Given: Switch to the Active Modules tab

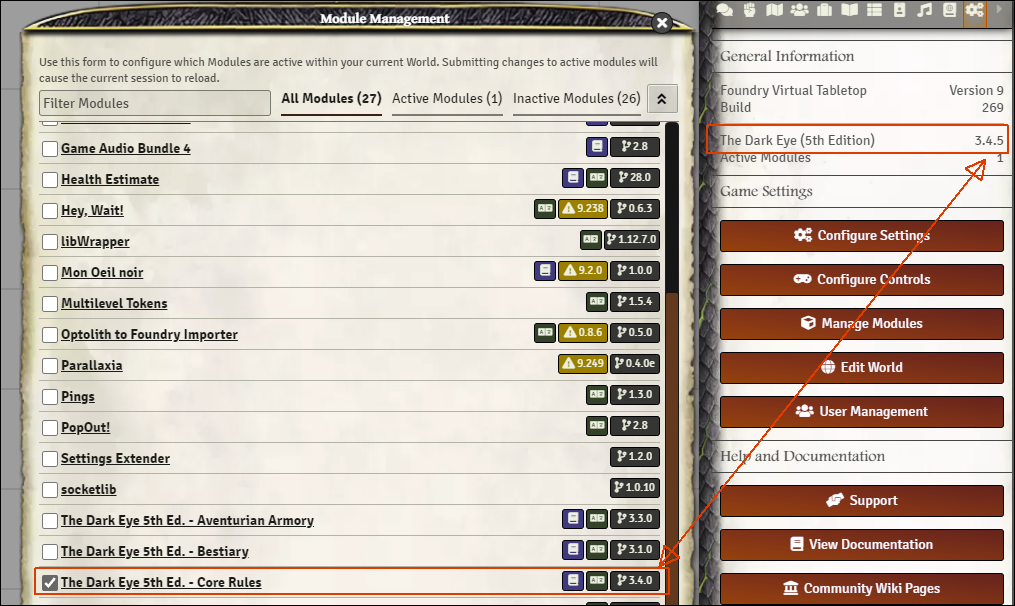Looking at the screenshot, I should (x=447, y=99).
